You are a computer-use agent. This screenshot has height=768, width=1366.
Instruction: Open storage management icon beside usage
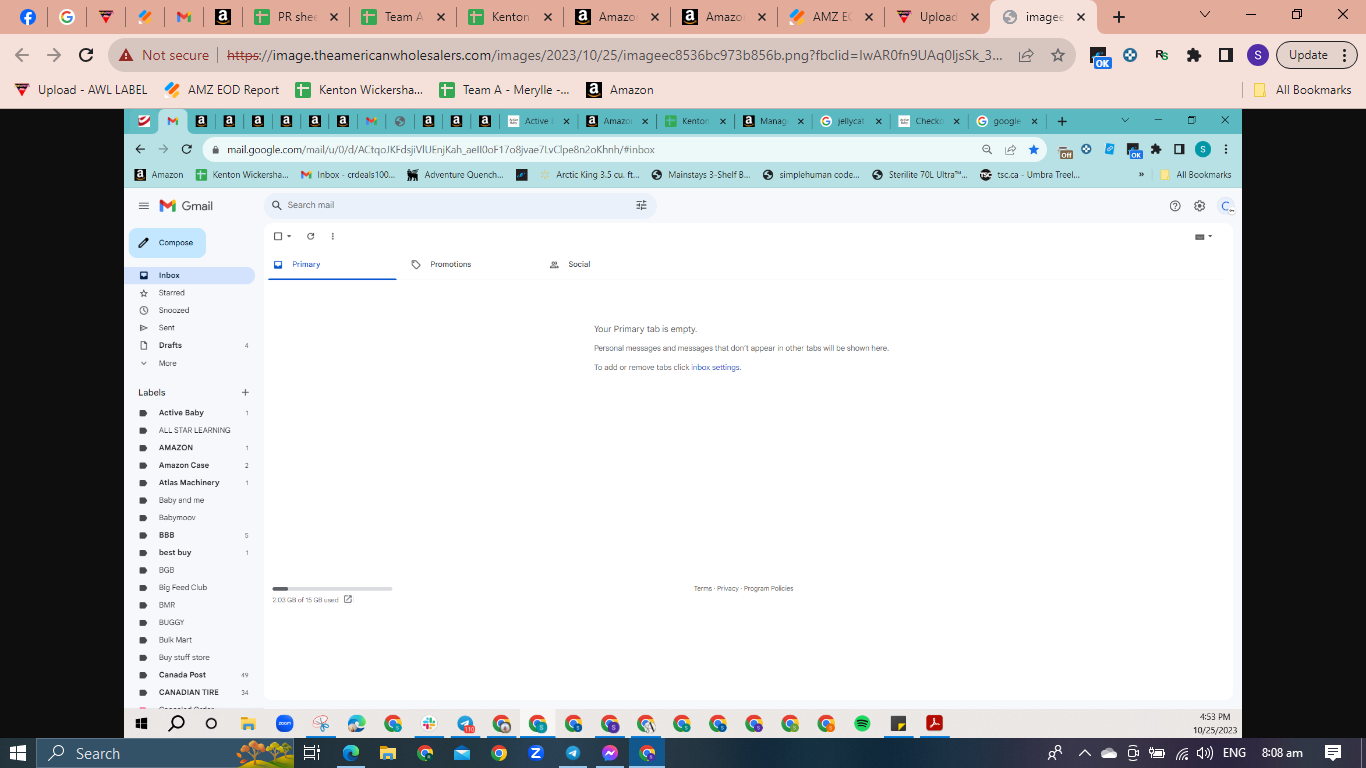(348, 600)
